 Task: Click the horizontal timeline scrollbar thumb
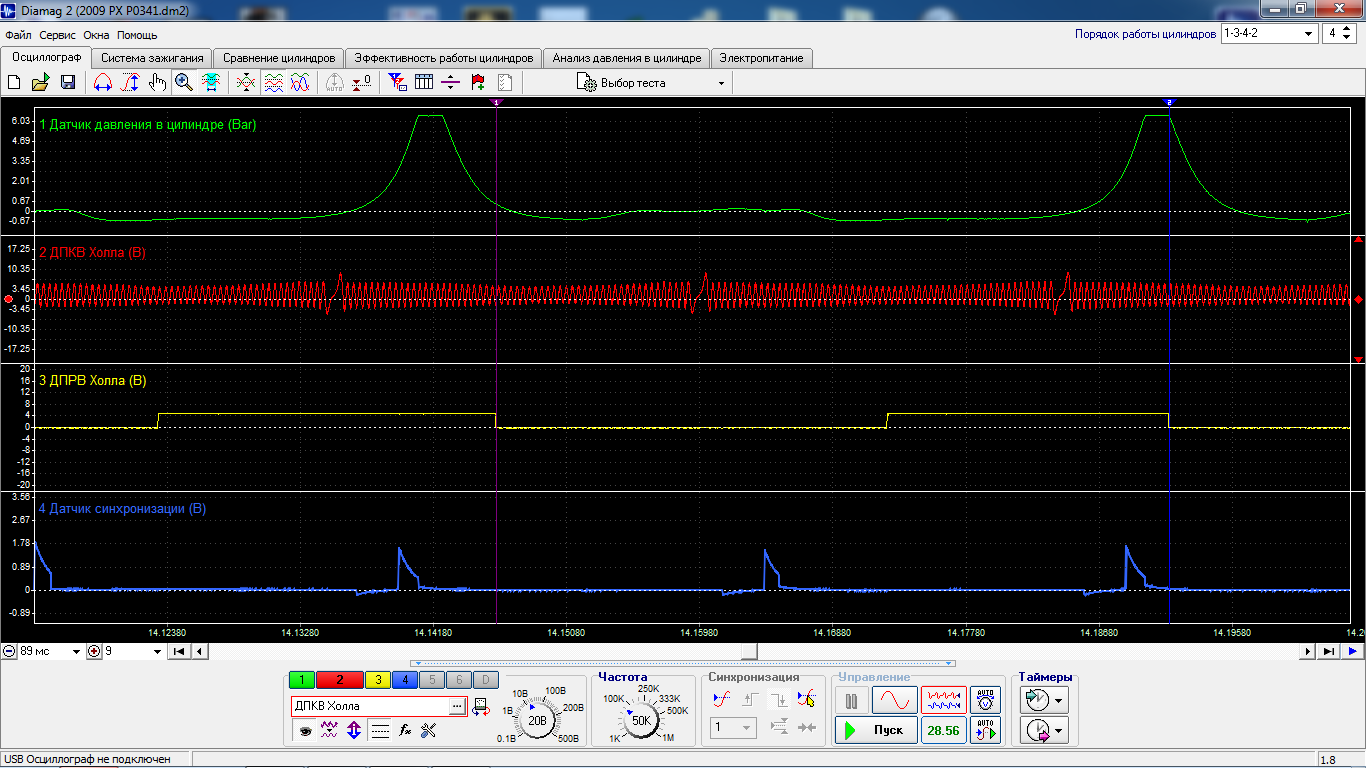click(x=749, y=651)
